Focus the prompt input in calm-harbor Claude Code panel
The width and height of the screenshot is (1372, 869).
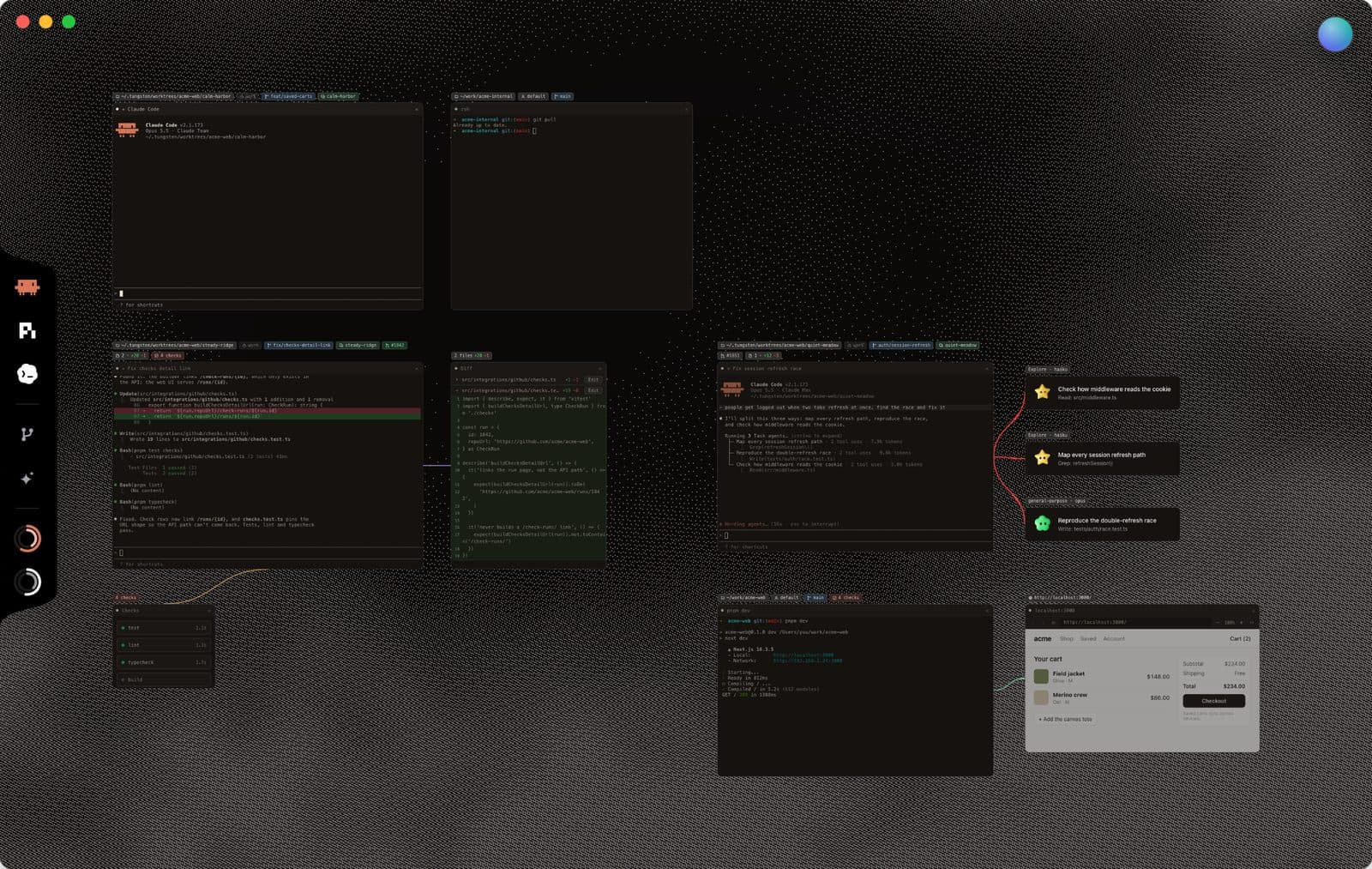pyautogui.click(x=268, y=293)
